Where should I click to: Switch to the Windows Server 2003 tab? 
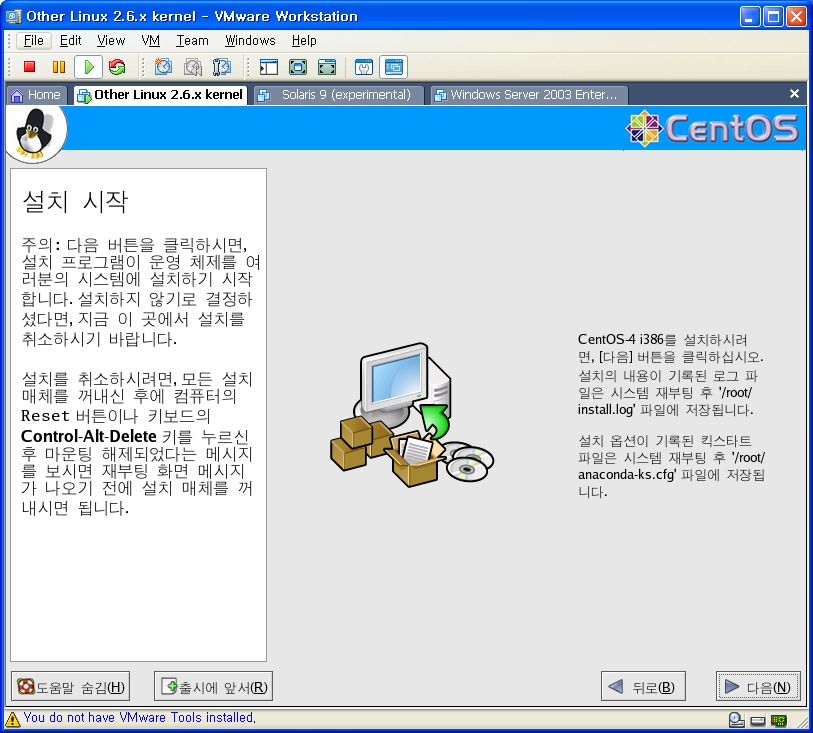tap(526, 95)
